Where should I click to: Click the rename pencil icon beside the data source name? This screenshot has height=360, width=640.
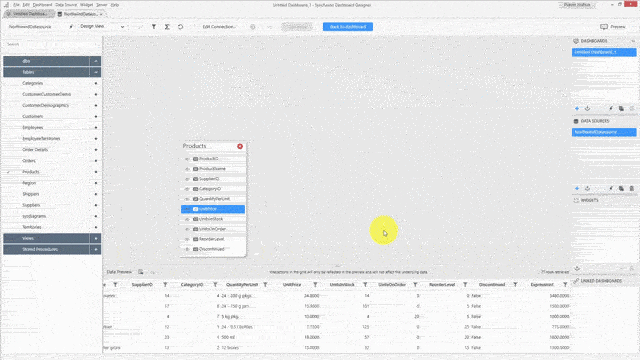pos(71,27)
